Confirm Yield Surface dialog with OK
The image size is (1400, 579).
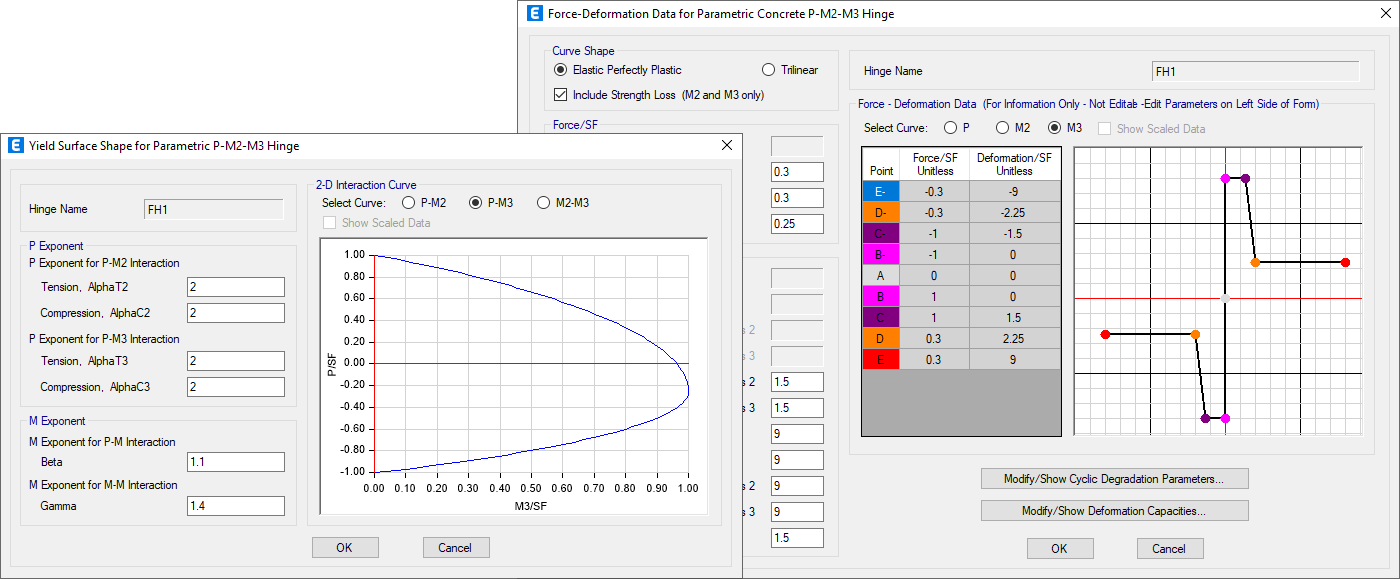pyautogui.click(x=345, y=547)
